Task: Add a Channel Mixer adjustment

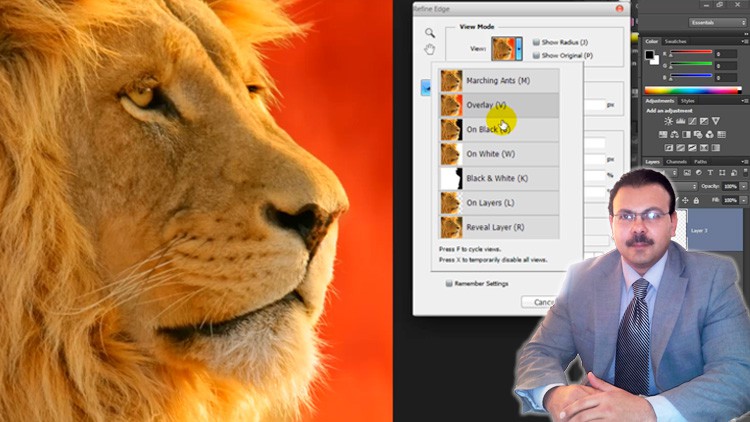Action: tap(710, 134)
